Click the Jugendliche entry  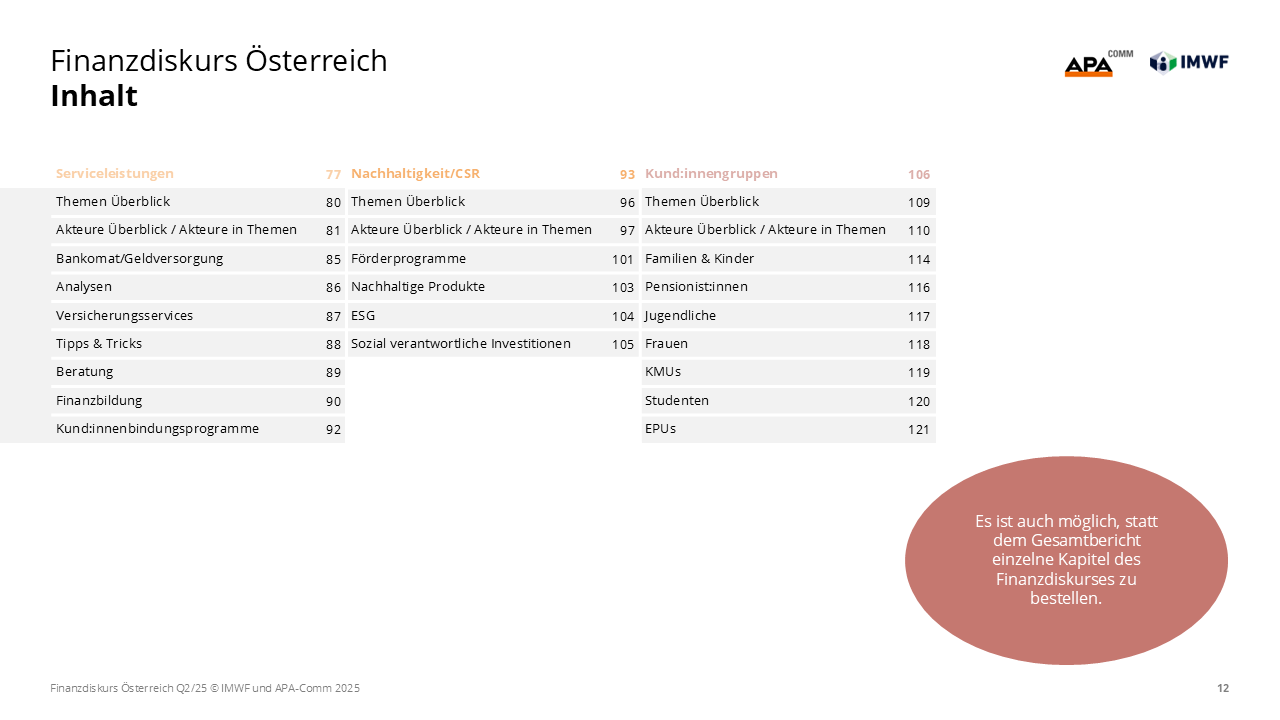point(680,315)
